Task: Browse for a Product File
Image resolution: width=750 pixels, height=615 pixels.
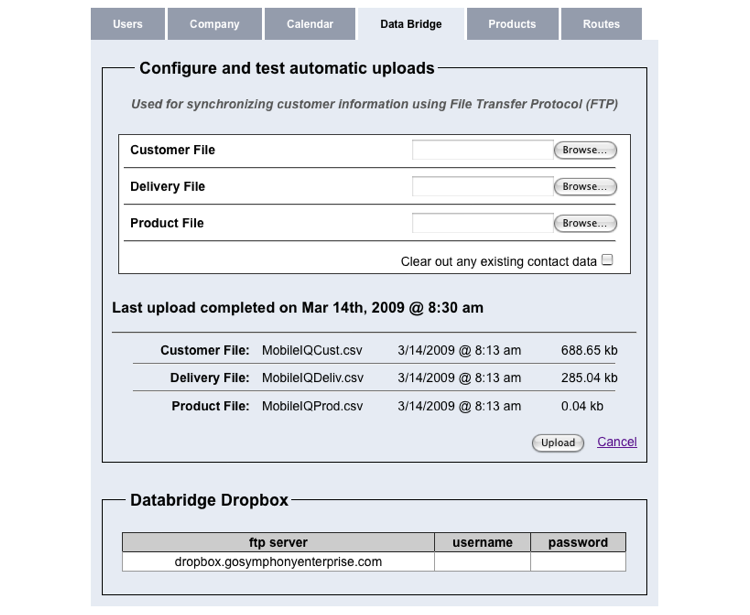Action: [x=585, y=223]
